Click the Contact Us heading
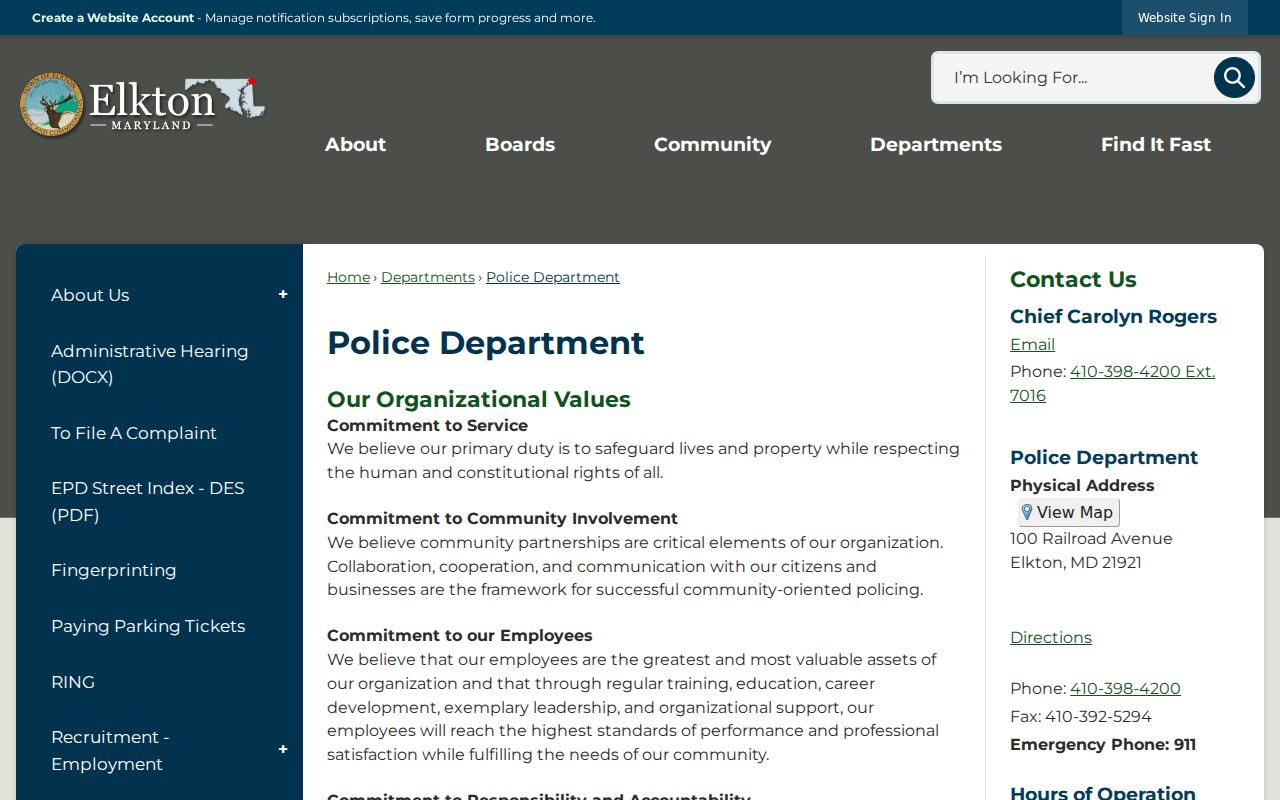This screenshot has height=800, width=1280. click(x=1073, y=279)
